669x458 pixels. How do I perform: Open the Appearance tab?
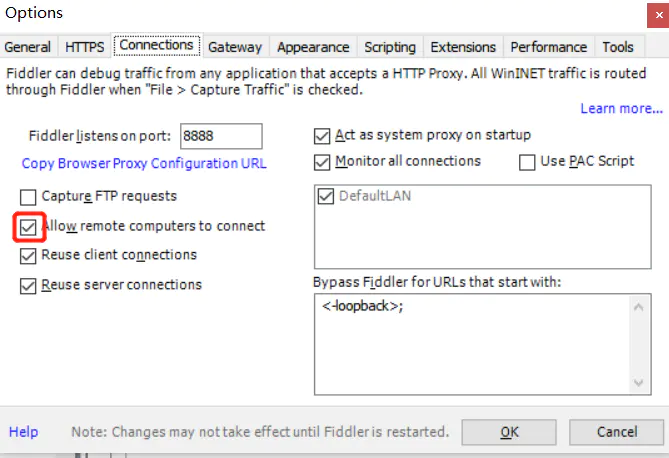313,47
